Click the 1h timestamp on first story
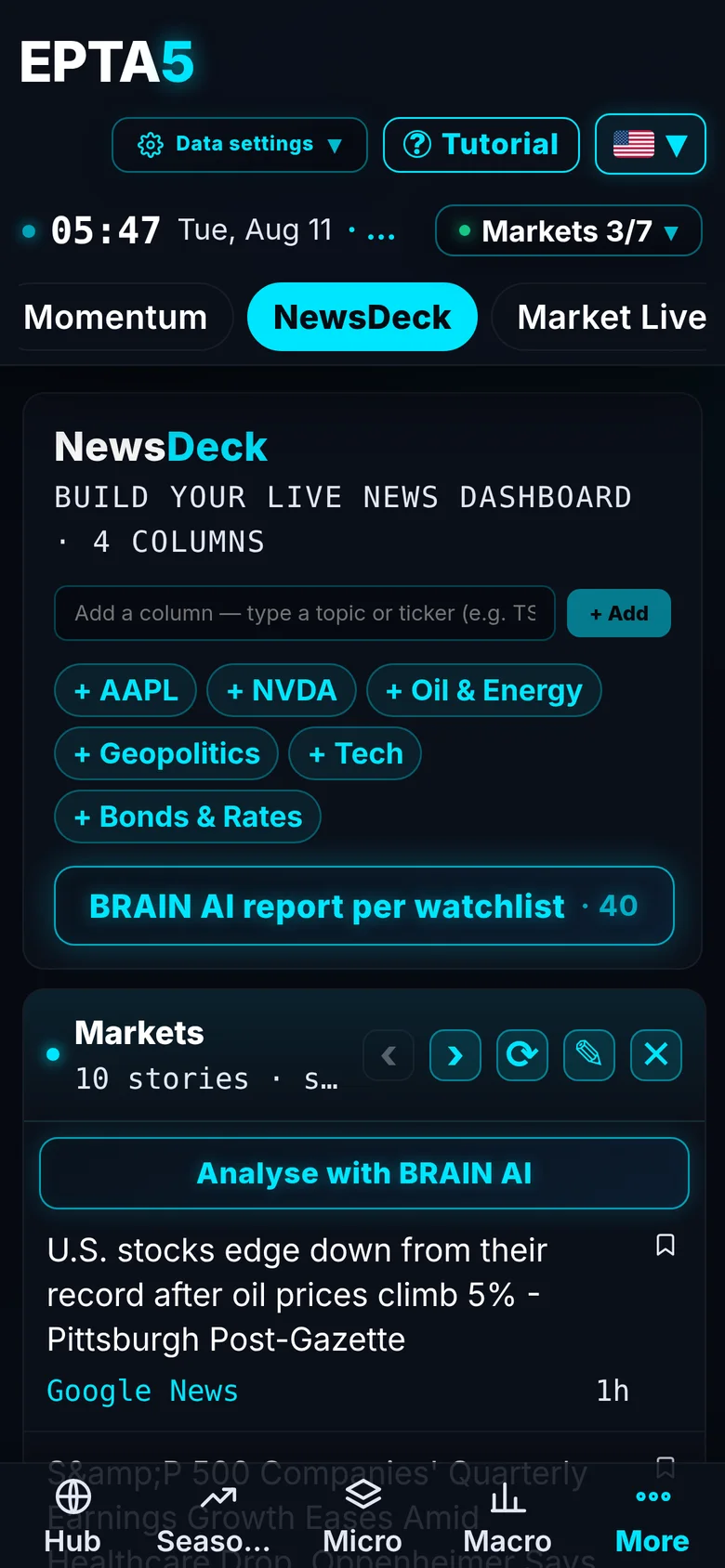Viewport: 725px width, 1568px height. point(613,1391)
